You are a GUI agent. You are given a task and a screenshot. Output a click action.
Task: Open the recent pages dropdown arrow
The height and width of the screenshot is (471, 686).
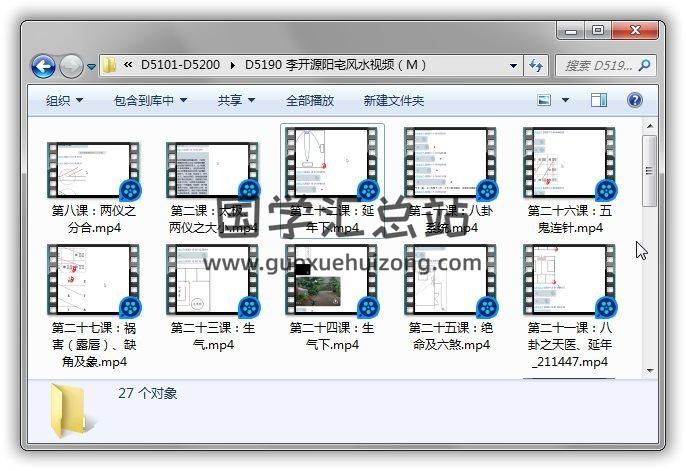(x=91, y=67)
